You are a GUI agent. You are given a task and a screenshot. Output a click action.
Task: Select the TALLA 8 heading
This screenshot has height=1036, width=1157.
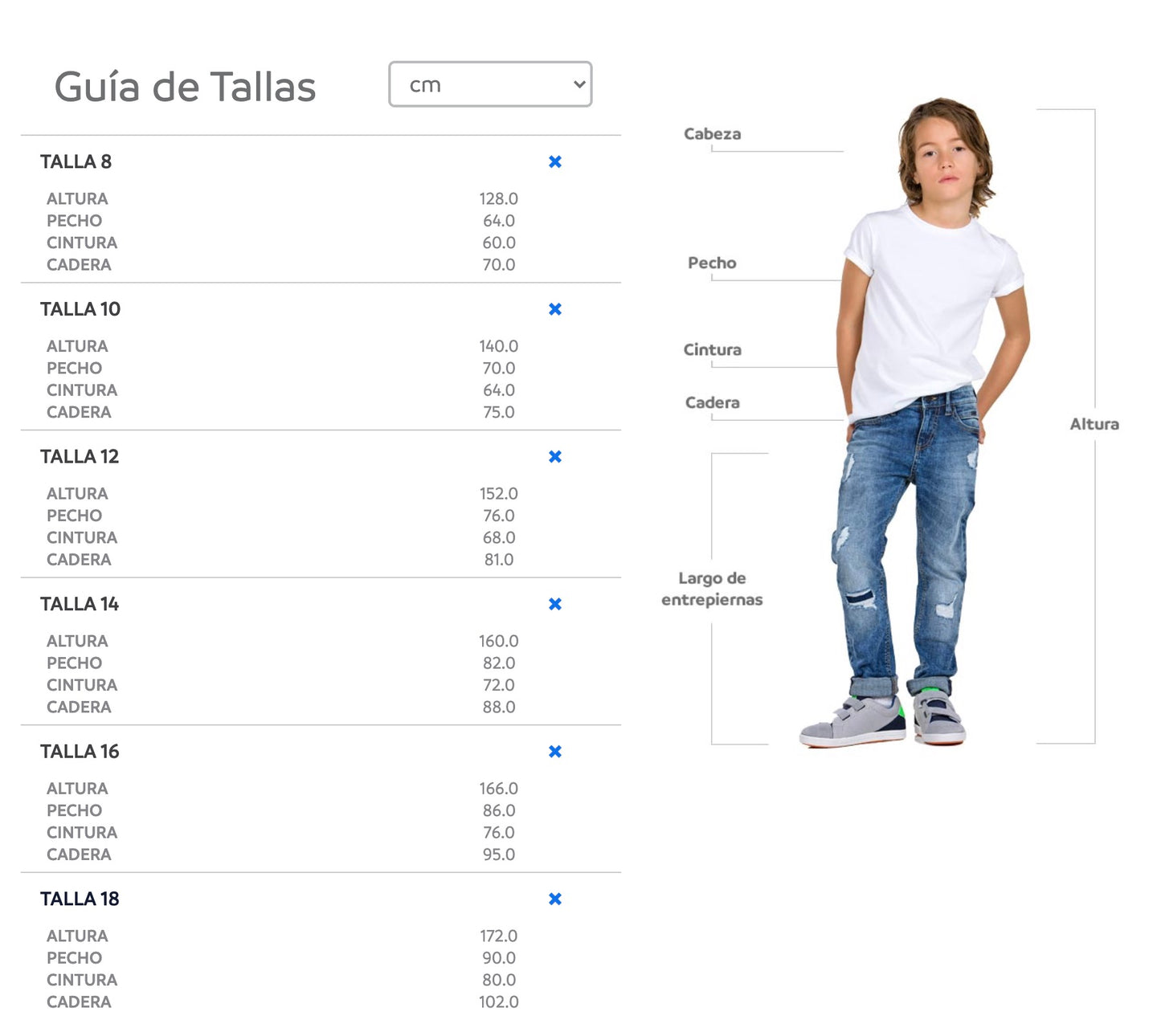point(76,162)
